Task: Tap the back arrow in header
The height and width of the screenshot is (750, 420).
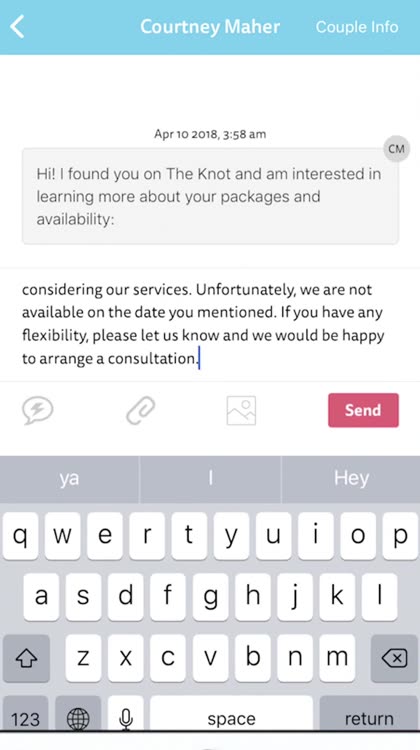Action: click(17, 26)
